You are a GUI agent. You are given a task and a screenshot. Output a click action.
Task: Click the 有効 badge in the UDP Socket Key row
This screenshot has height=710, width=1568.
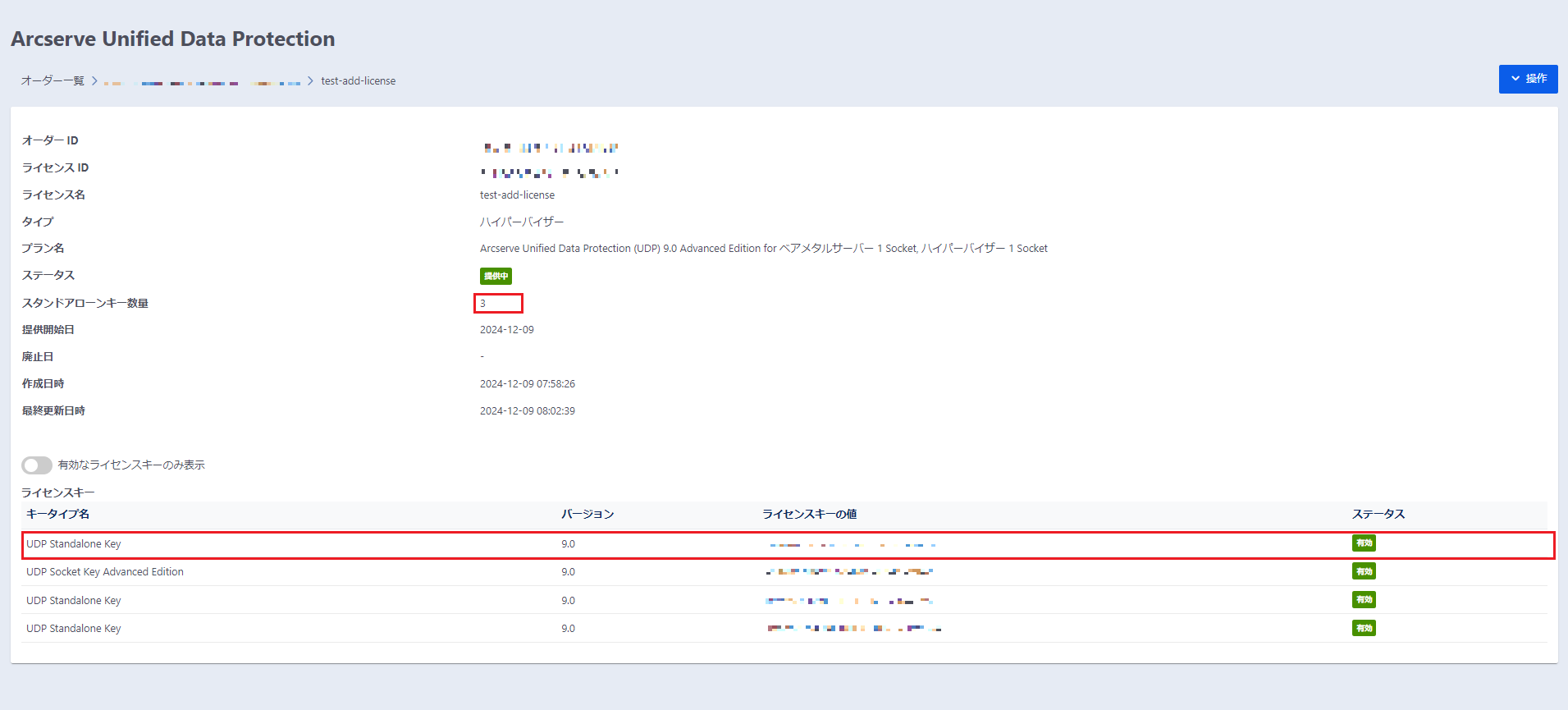click(1364, 571)
